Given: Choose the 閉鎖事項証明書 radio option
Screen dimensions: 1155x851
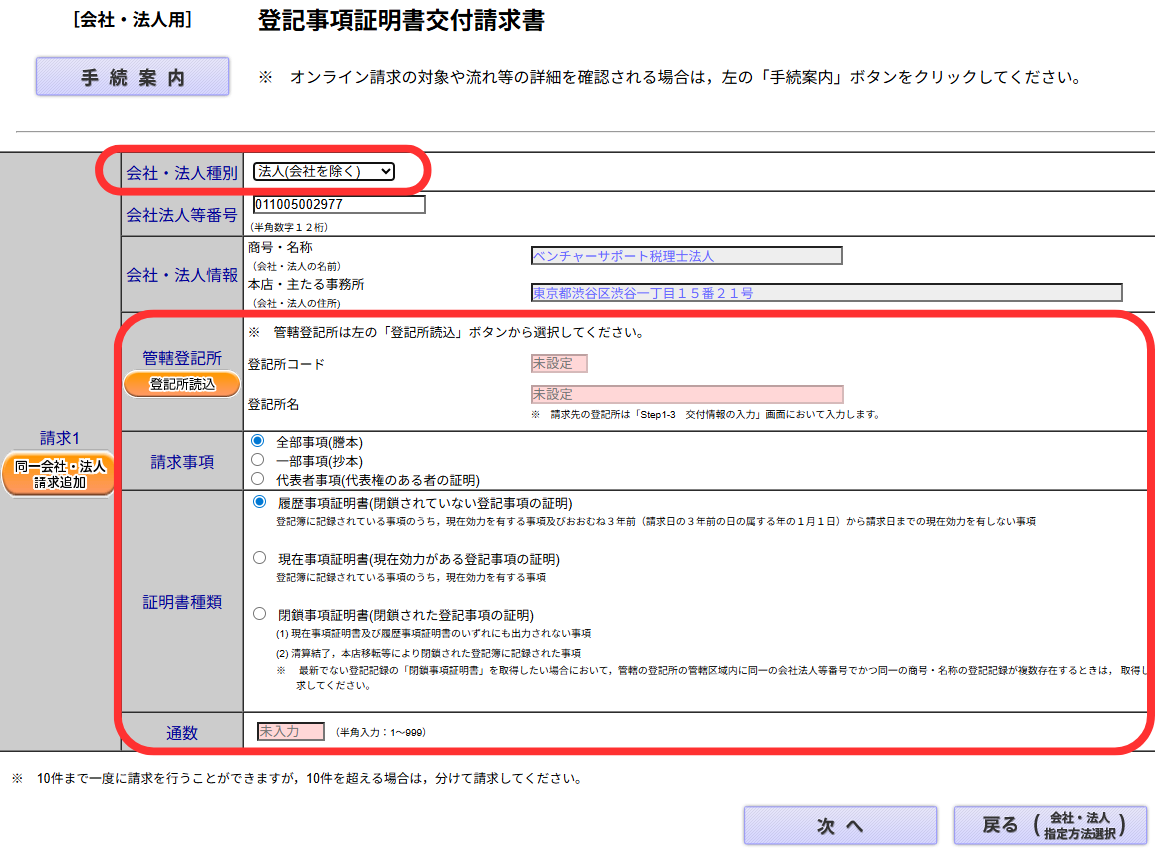Looking at the screenshot, I should click(260, 614).
